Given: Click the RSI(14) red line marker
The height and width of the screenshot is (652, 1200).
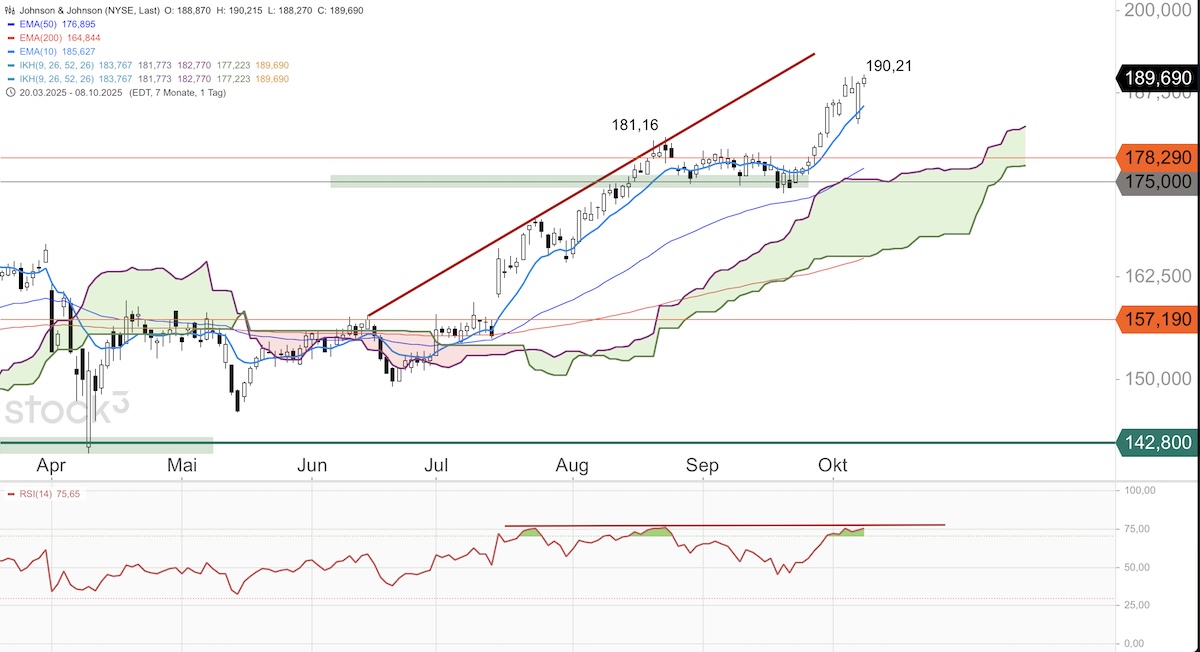Looking at the screenshot, I should click(9, 494).
